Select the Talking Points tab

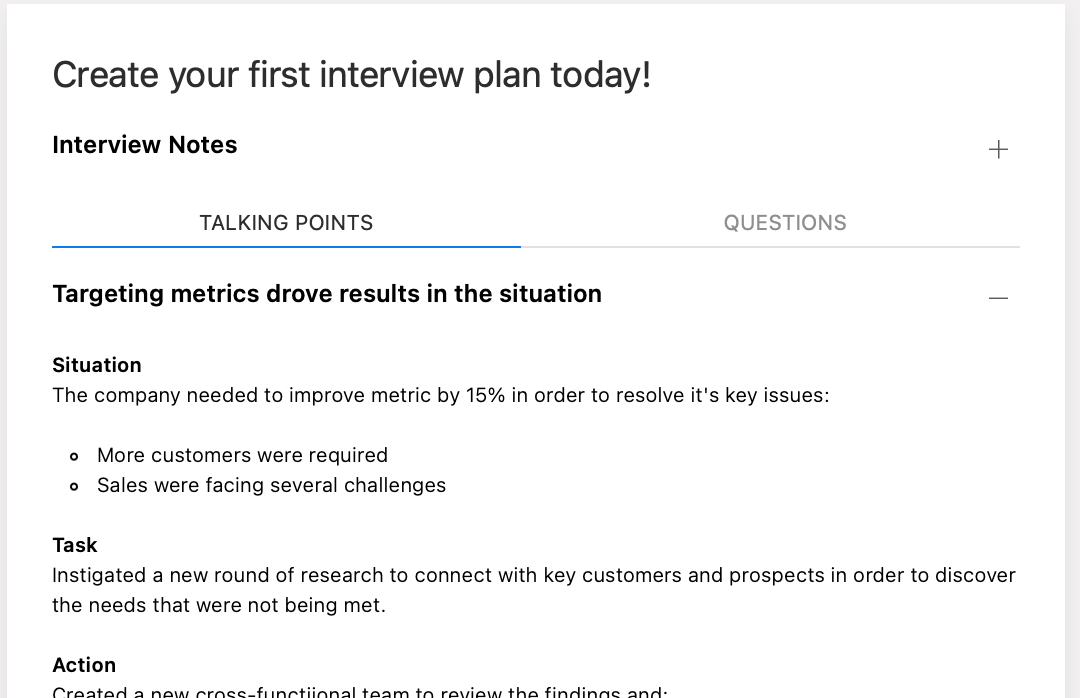[286, 223]
